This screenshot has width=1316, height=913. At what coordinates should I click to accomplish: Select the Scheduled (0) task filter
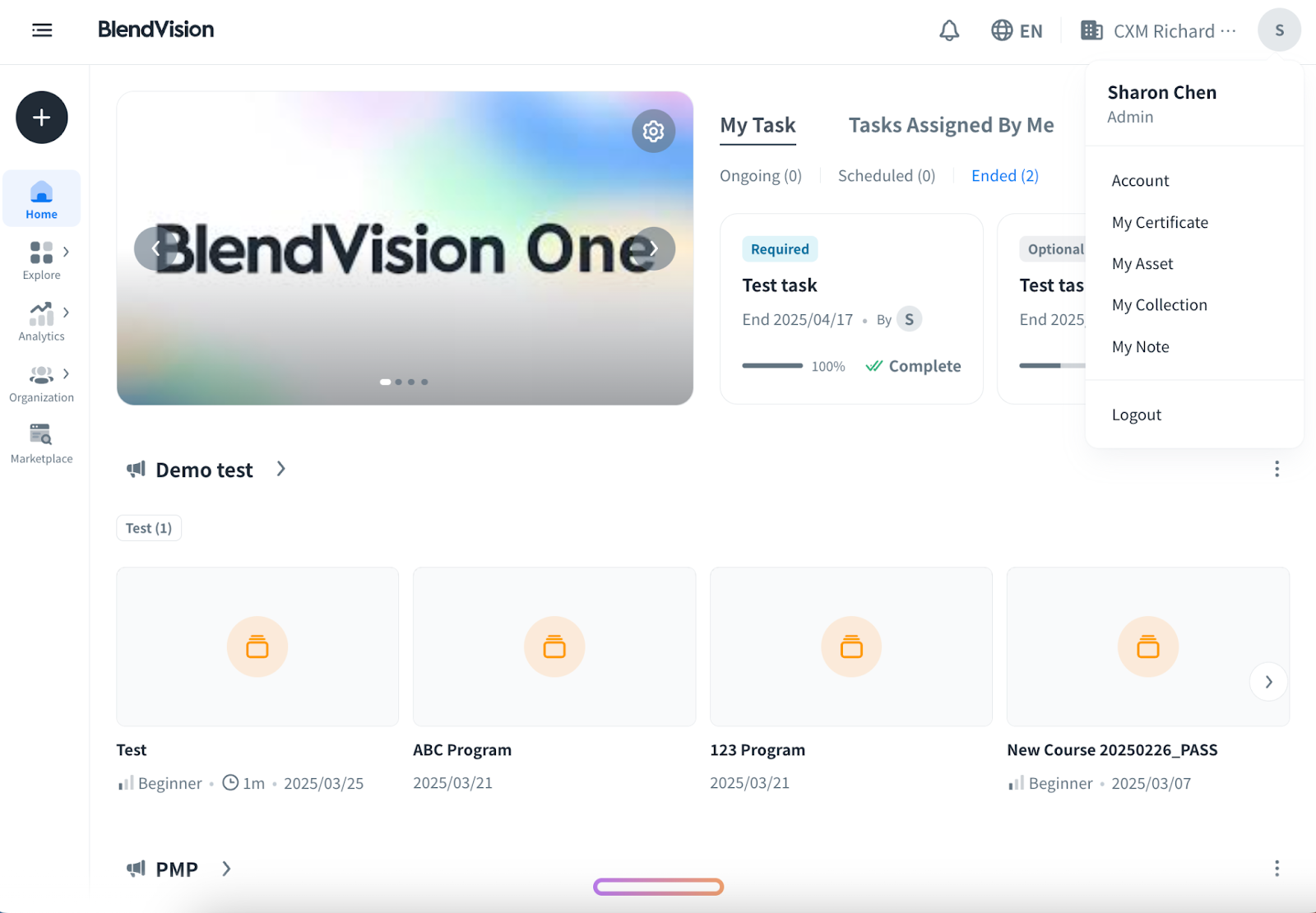886,176
